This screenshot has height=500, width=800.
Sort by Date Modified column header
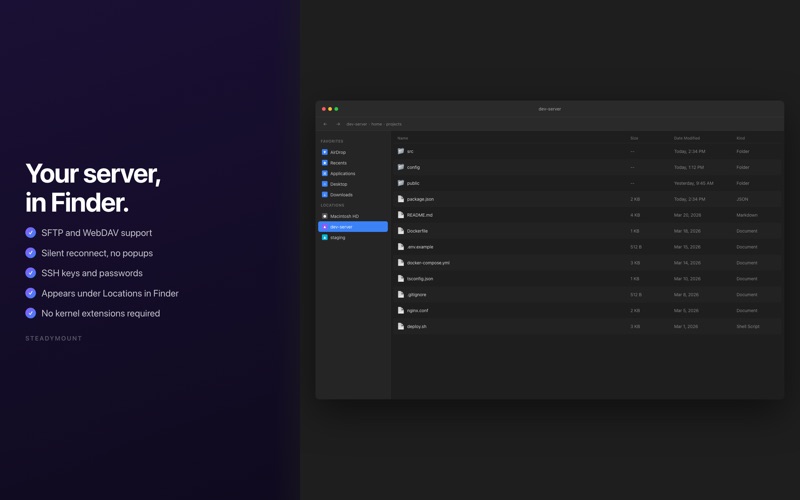click(687, 138)
